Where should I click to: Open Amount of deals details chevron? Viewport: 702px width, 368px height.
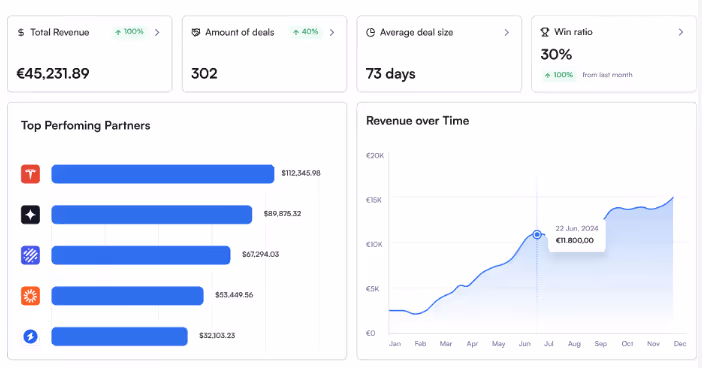332,32
